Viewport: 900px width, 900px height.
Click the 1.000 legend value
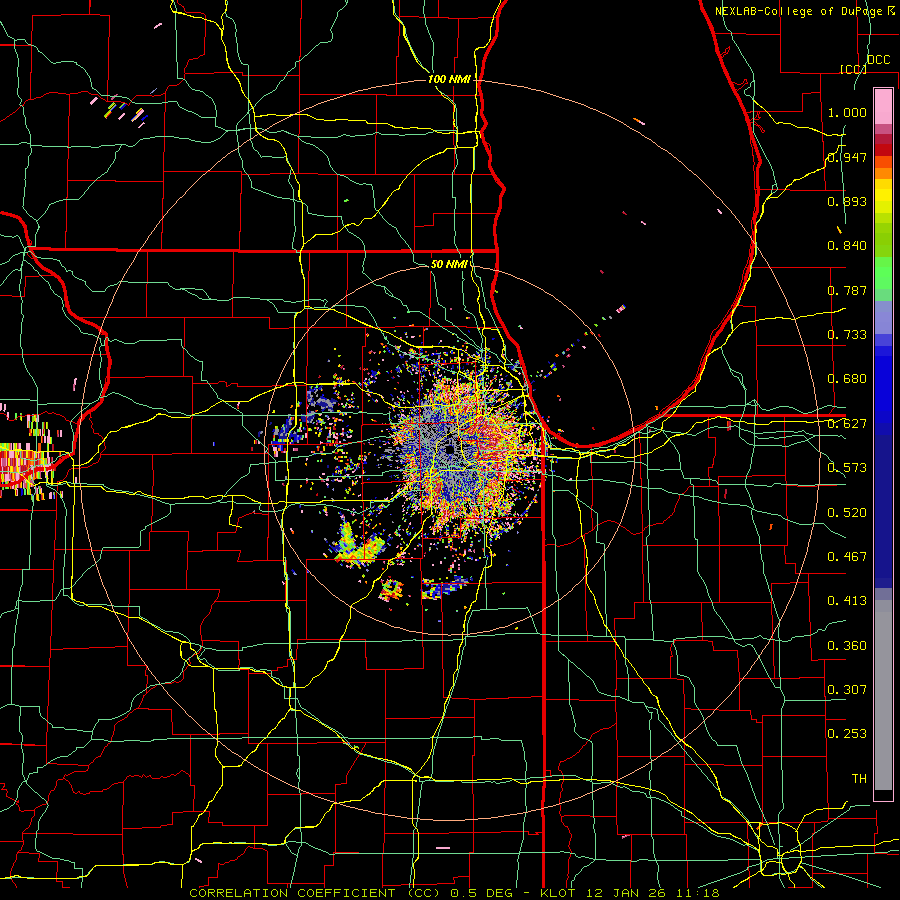tap(847, 112)
